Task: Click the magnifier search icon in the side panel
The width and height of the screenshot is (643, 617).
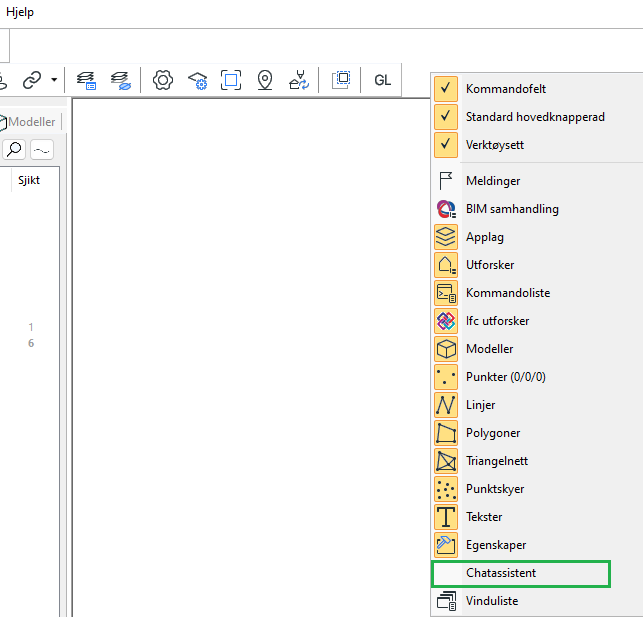Action: [15, 149]
